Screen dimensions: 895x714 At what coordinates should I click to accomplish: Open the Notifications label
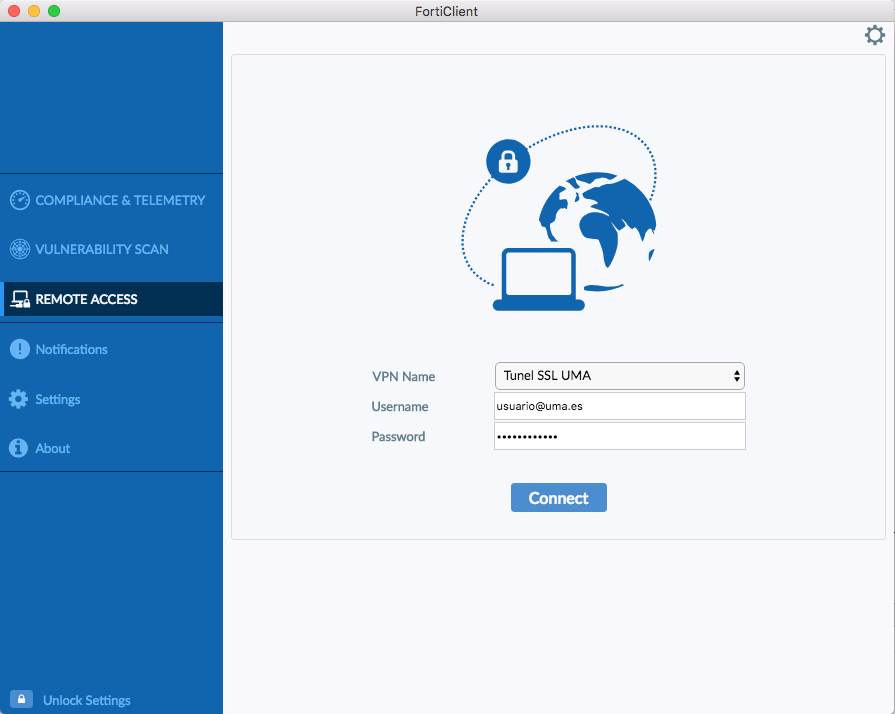71,349
